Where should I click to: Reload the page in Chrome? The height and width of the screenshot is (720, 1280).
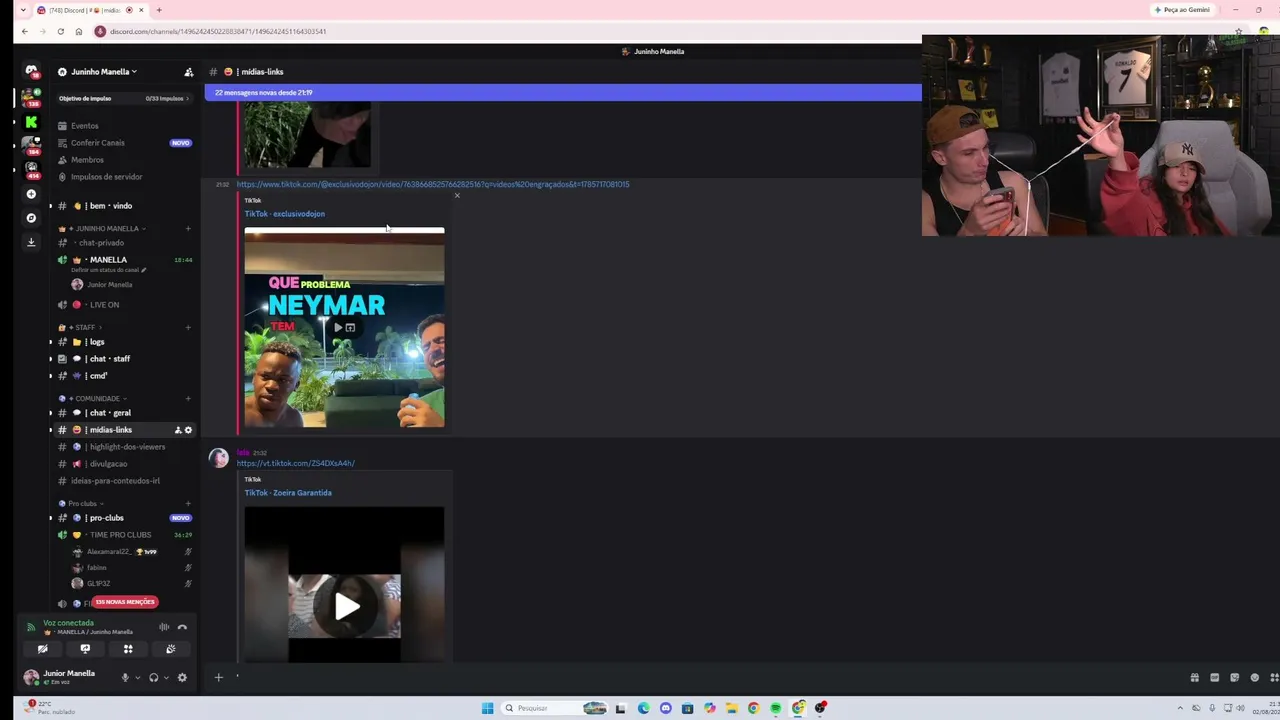60,31
